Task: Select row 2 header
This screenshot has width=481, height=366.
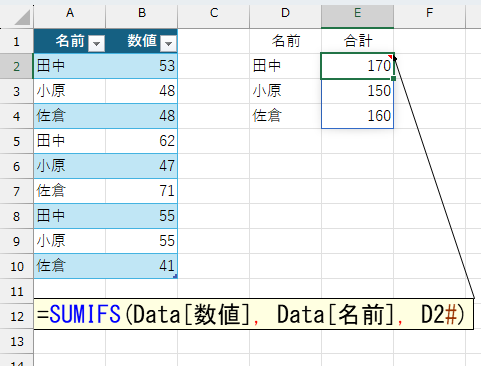Action: (17, 66)
